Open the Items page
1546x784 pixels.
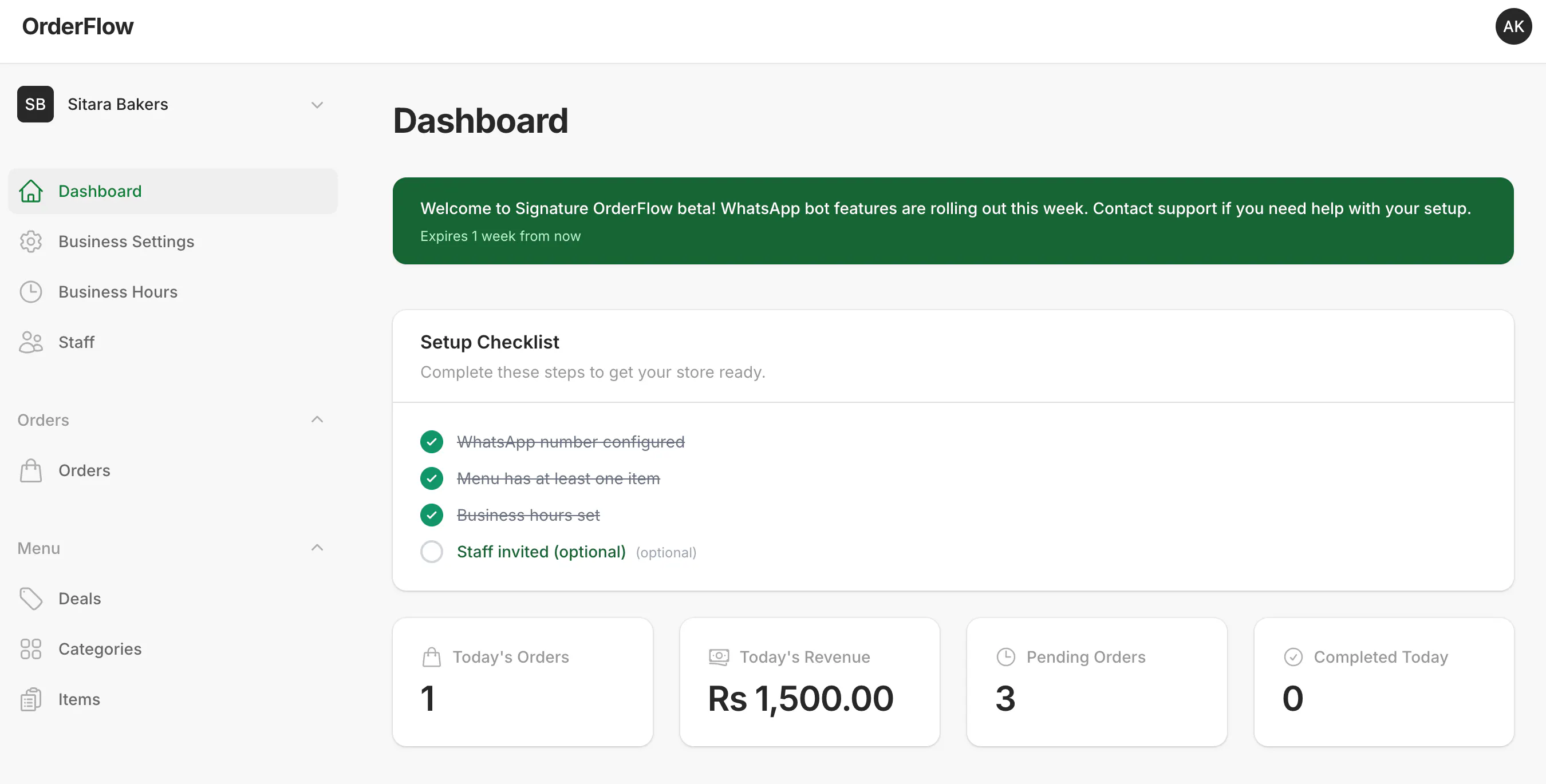coord(173,699)
